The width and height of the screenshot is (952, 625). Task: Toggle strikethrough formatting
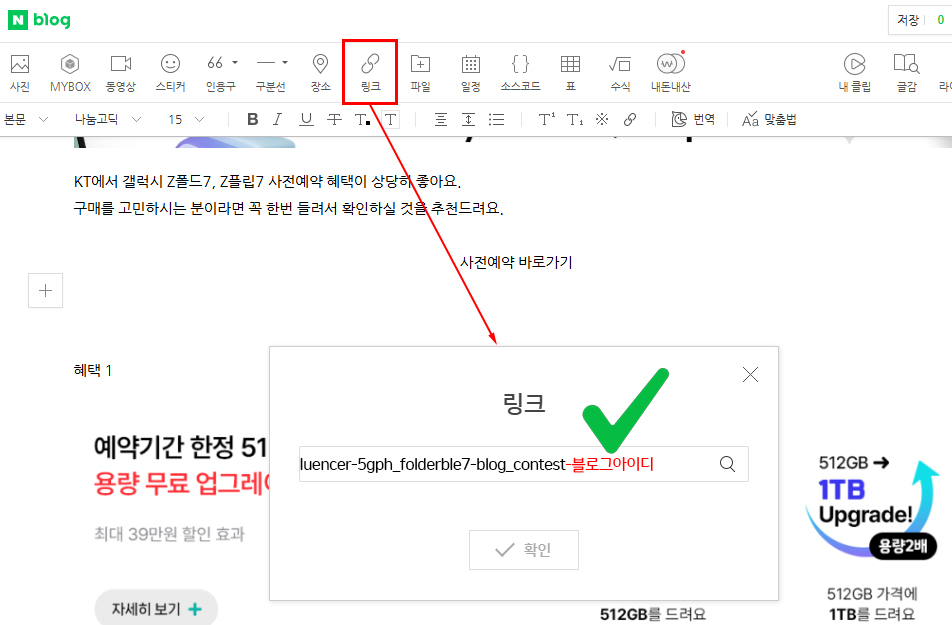(x=334, y=120)
